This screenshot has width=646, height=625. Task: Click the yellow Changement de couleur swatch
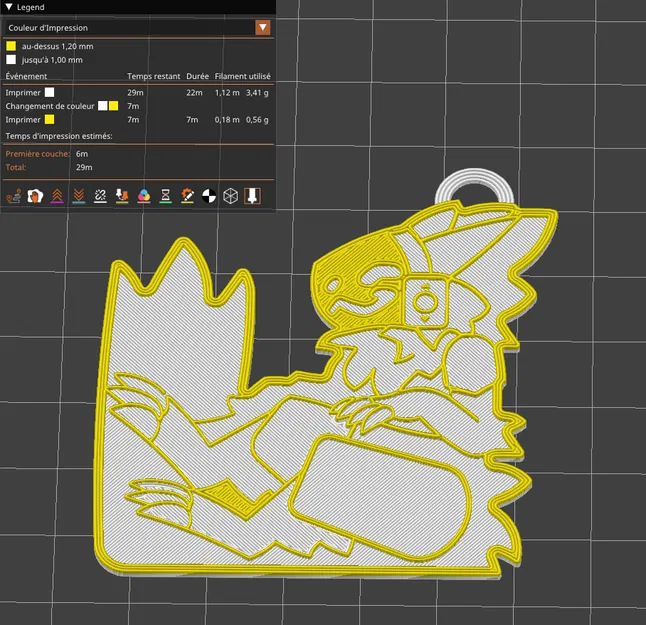tap(114, 106)
